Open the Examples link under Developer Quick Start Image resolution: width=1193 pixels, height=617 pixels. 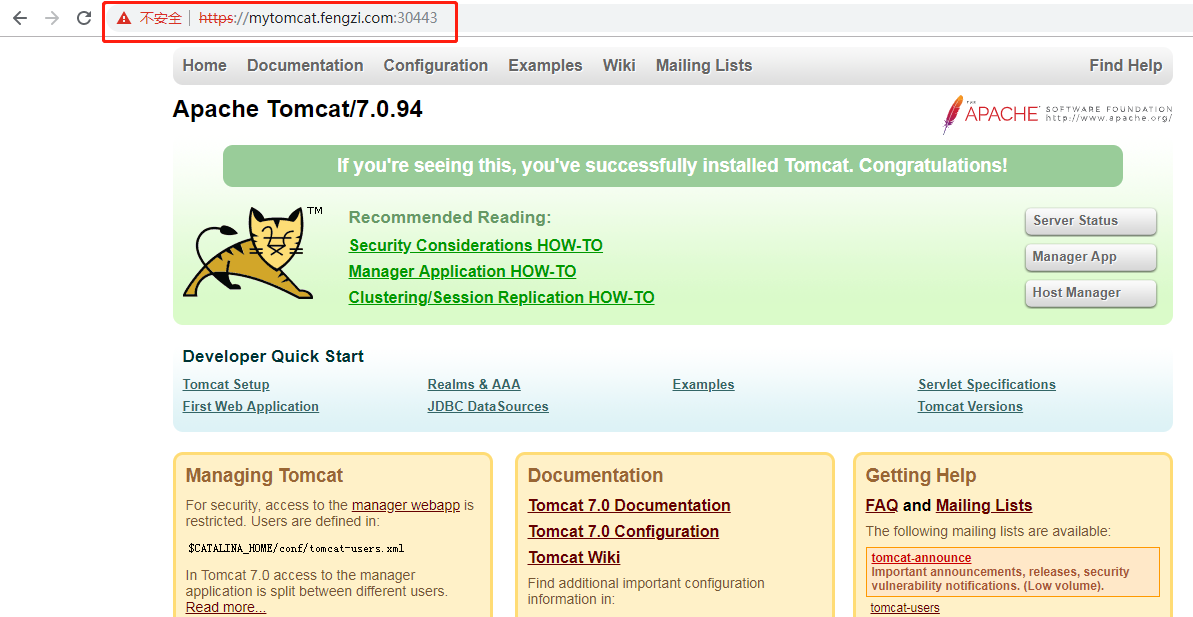(x=703, y=385)
